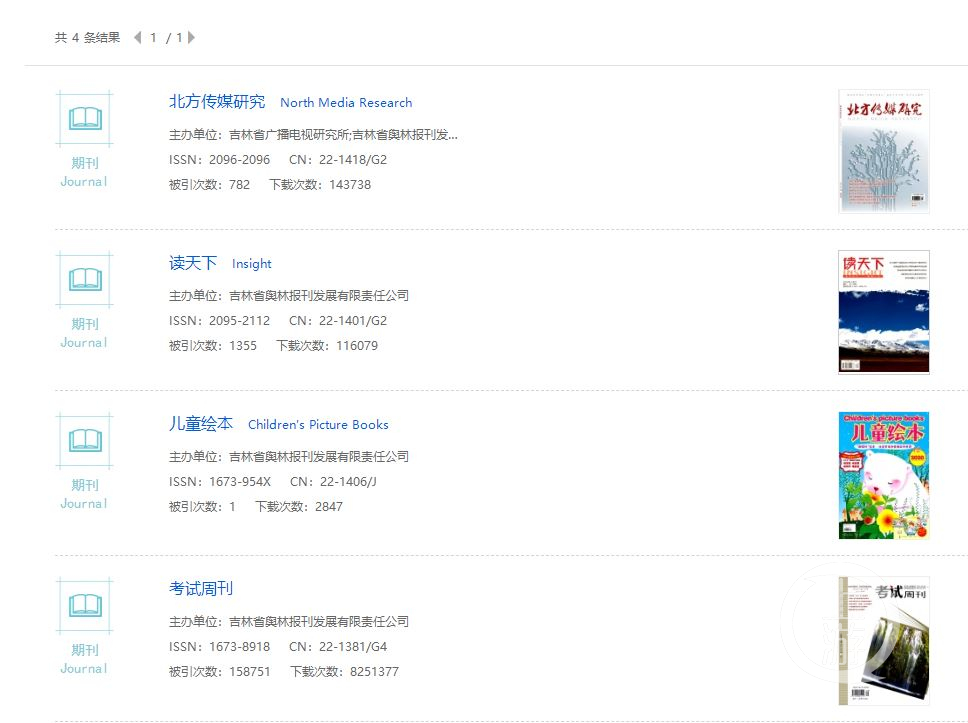Open the 考试周刊 journal title link
The width and height of the screenshot is (968, 723).
(x=201, y=588)
